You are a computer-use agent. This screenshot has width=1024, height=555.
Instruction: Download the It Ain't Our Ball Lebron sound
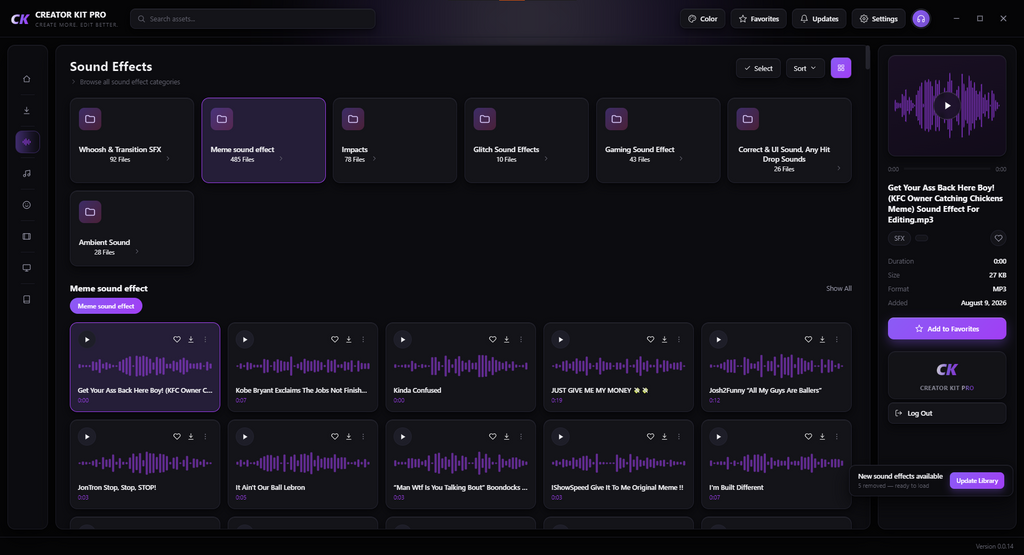point(349,437)
